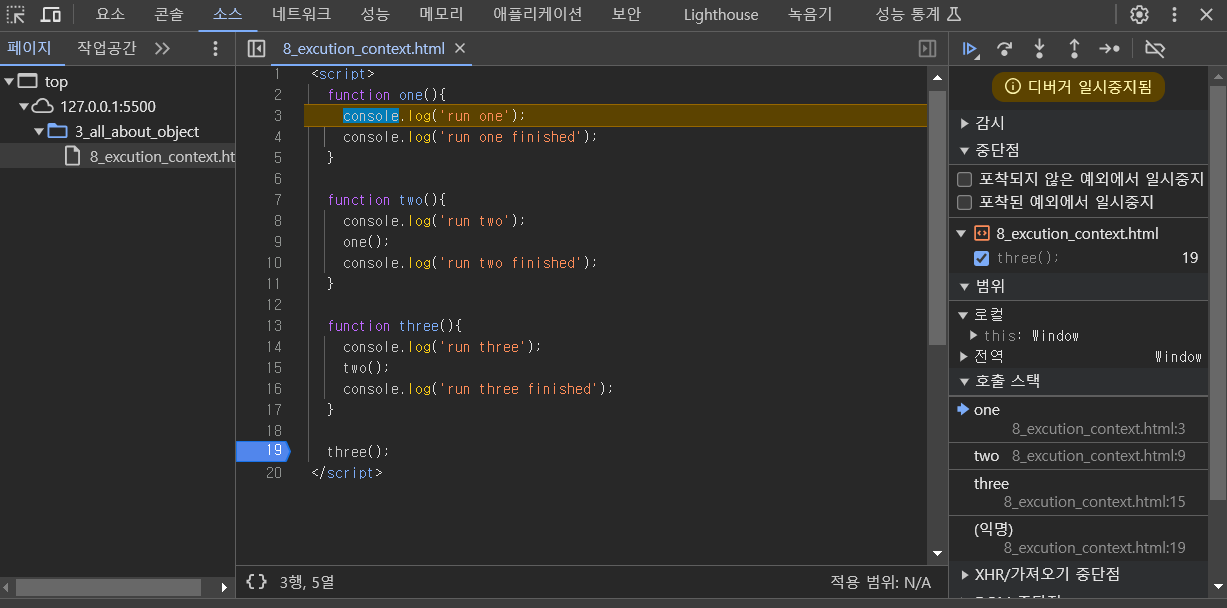Expand the 감시 watch section
The height and width of the screenshot is (608, 1227).
(x=965, y=123)
